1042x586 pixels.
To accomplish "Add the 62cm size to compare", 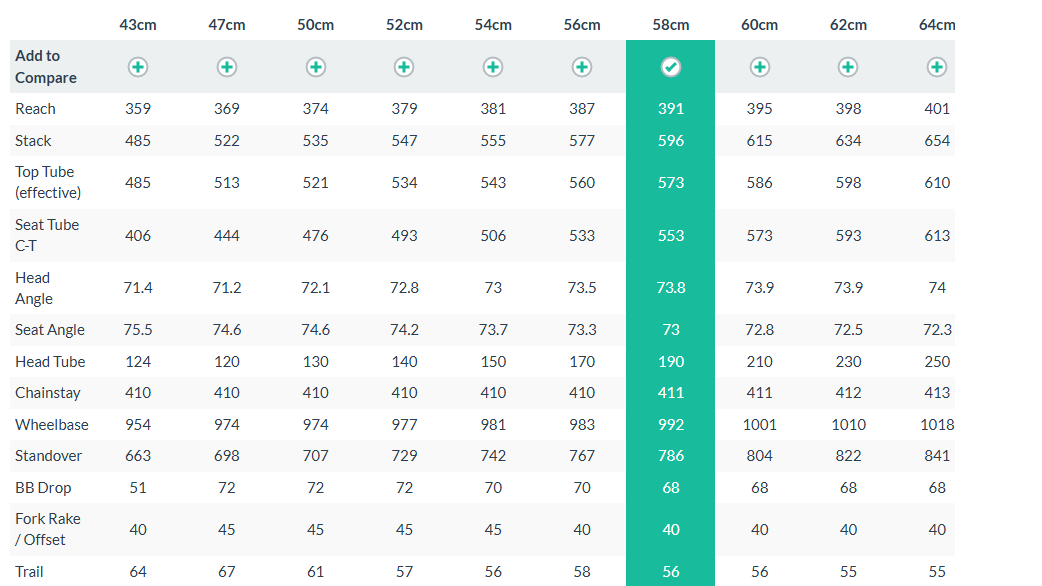I will [848, 67].
